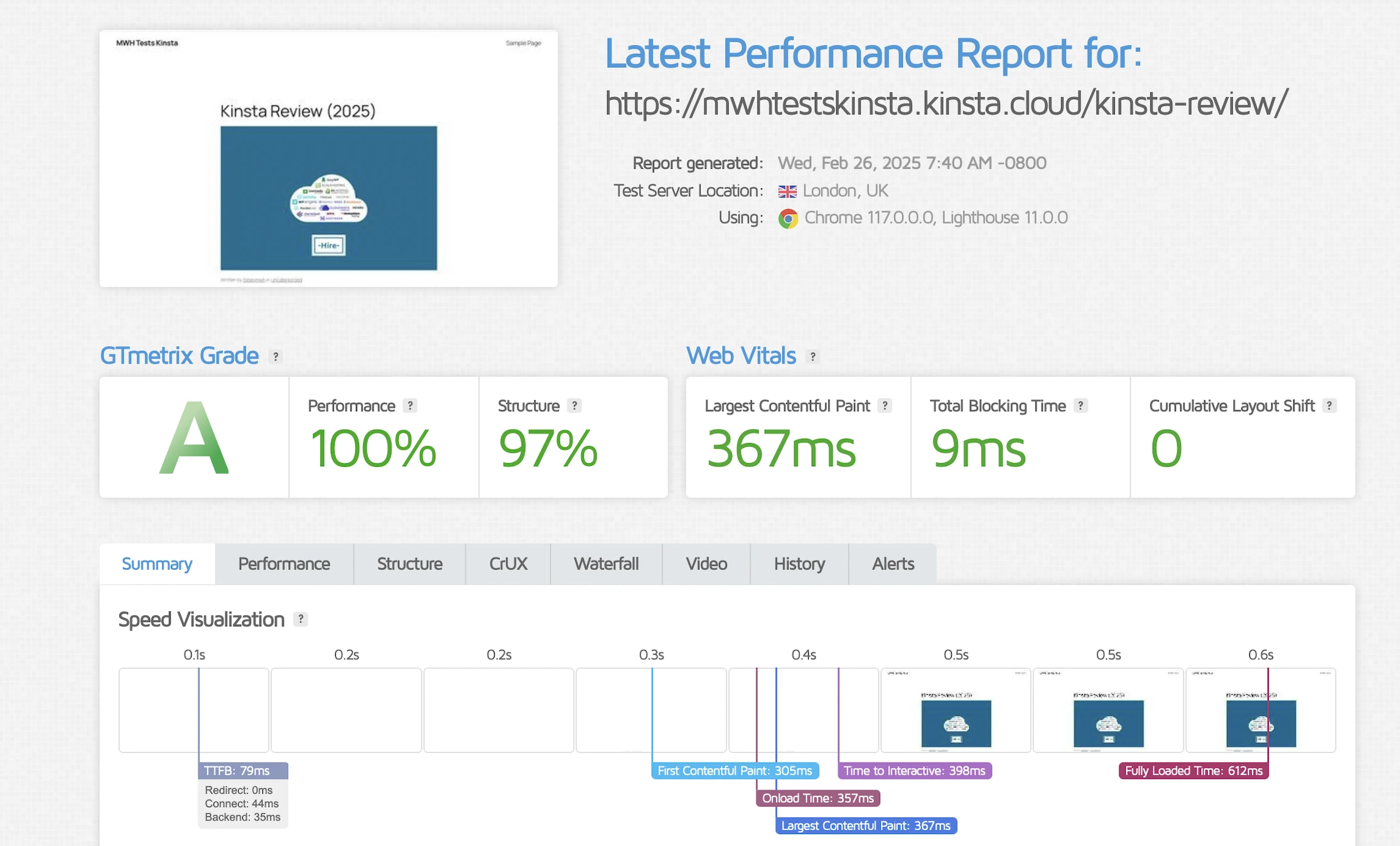Screen dimensions: 1400x846
Task: Go to the History tab
Action: 799,564
